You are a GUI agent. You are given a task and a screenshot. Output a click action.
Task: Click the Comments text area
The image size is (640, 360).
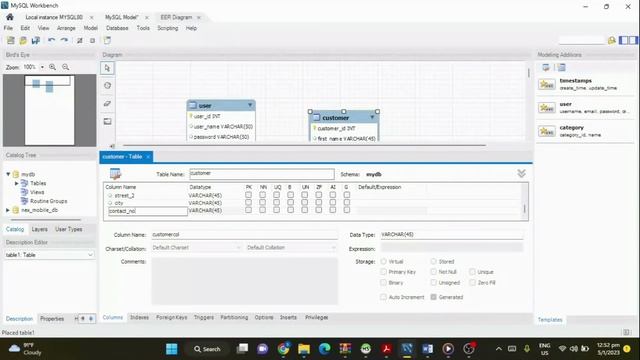pos(244,281)
